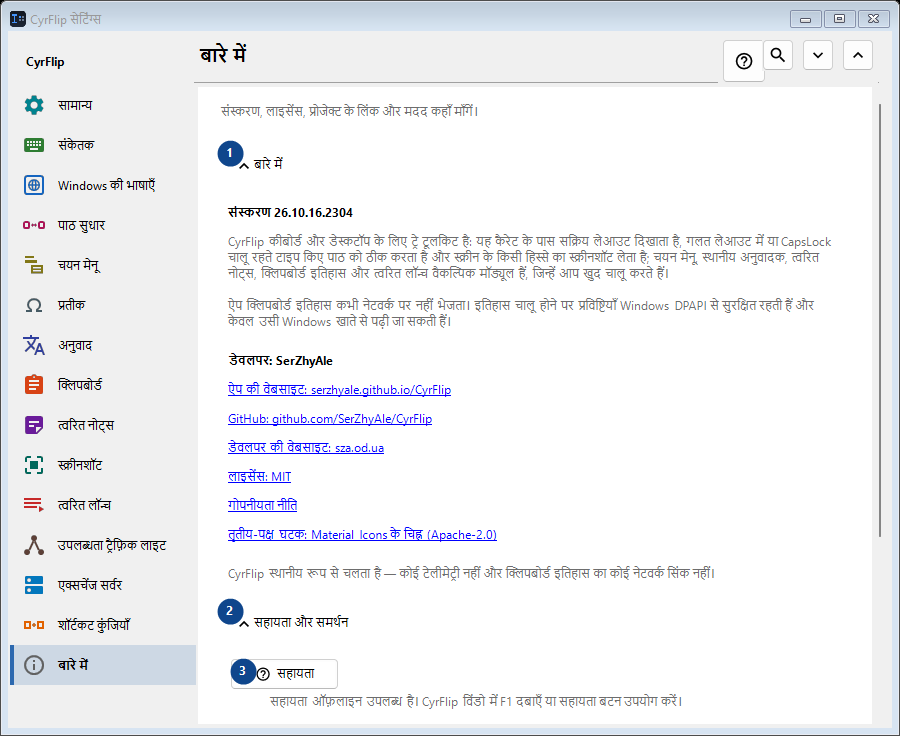This screenshot has height=736, width=900.
Task: Open the सामान्य gear icon section
Action: [34, 105]
